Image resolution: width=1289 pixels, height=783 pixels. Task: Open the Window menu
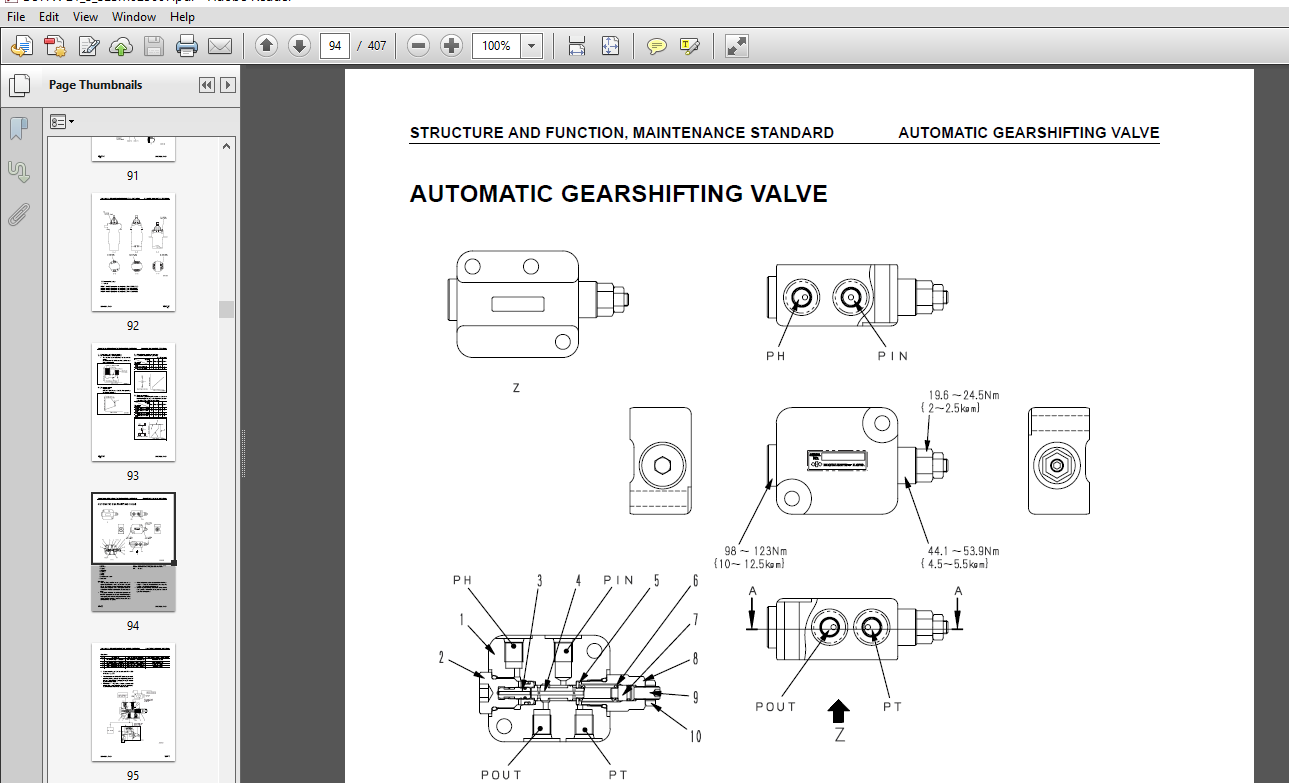[x=134, y=17]
